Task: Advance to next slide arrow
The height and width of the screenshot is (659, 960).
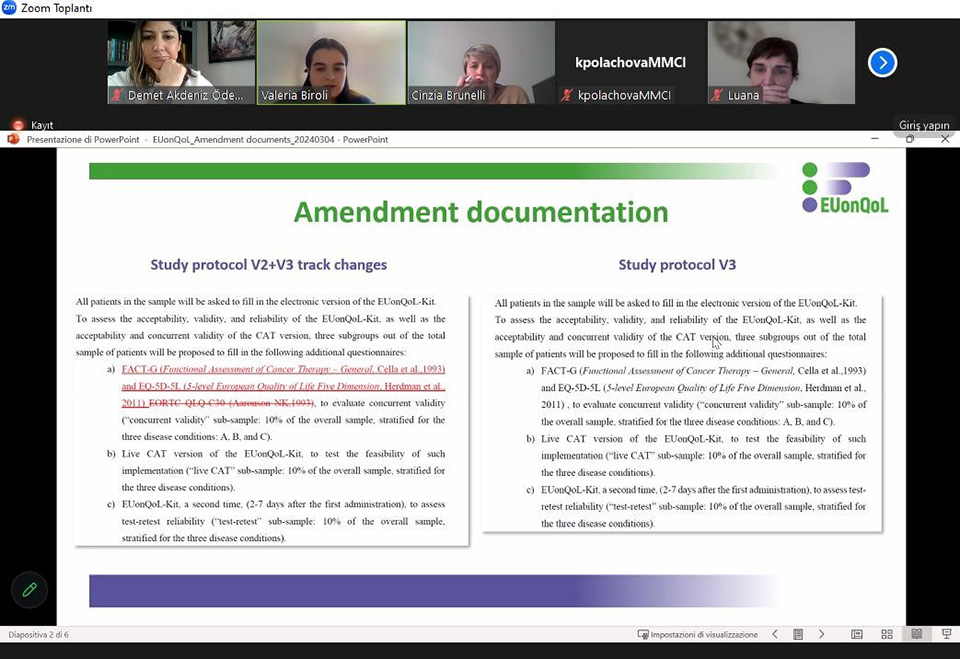Action: pos(821,634)
